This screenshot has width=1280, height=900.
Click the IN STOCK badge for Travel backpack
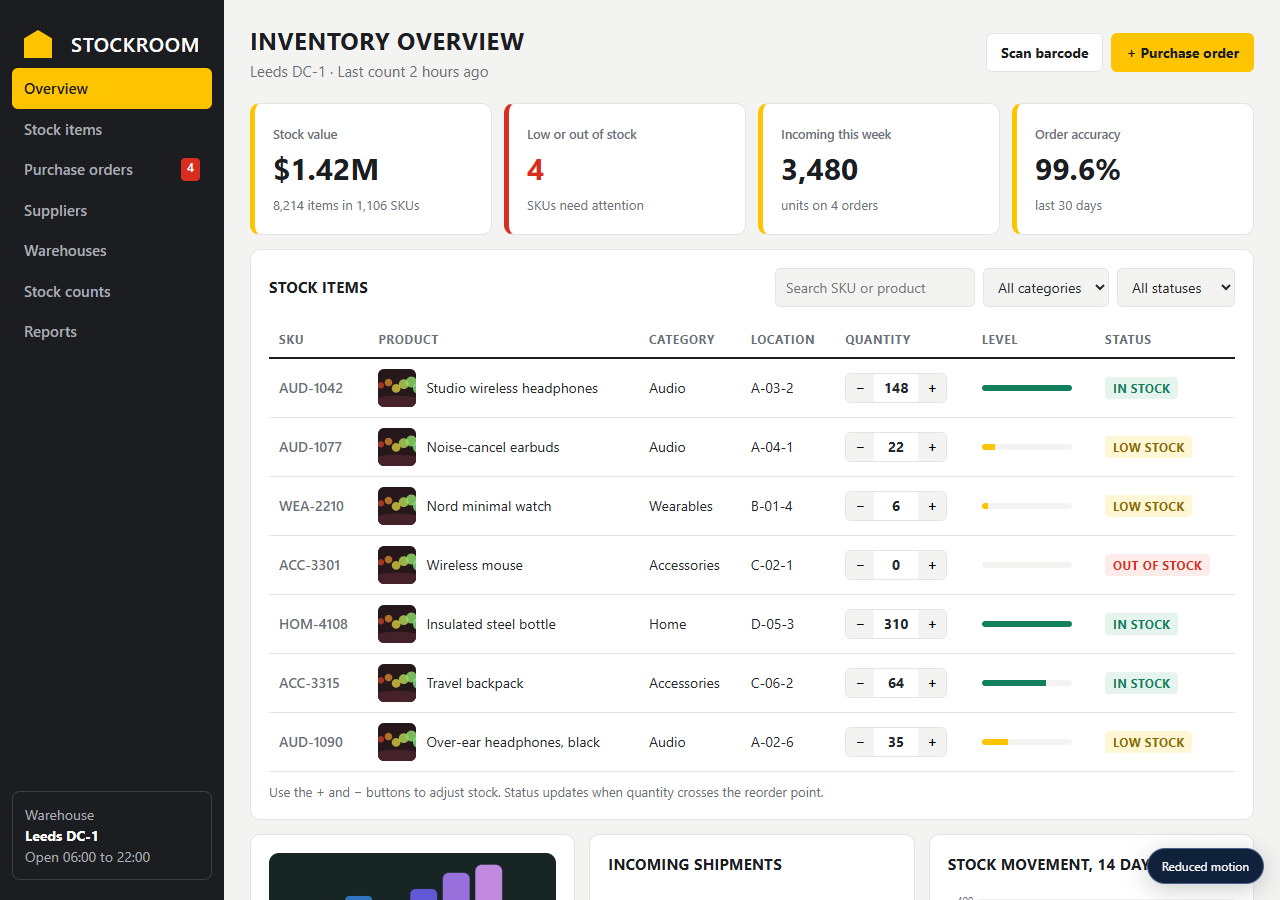pyautogui.click(x=1141, y=683)
